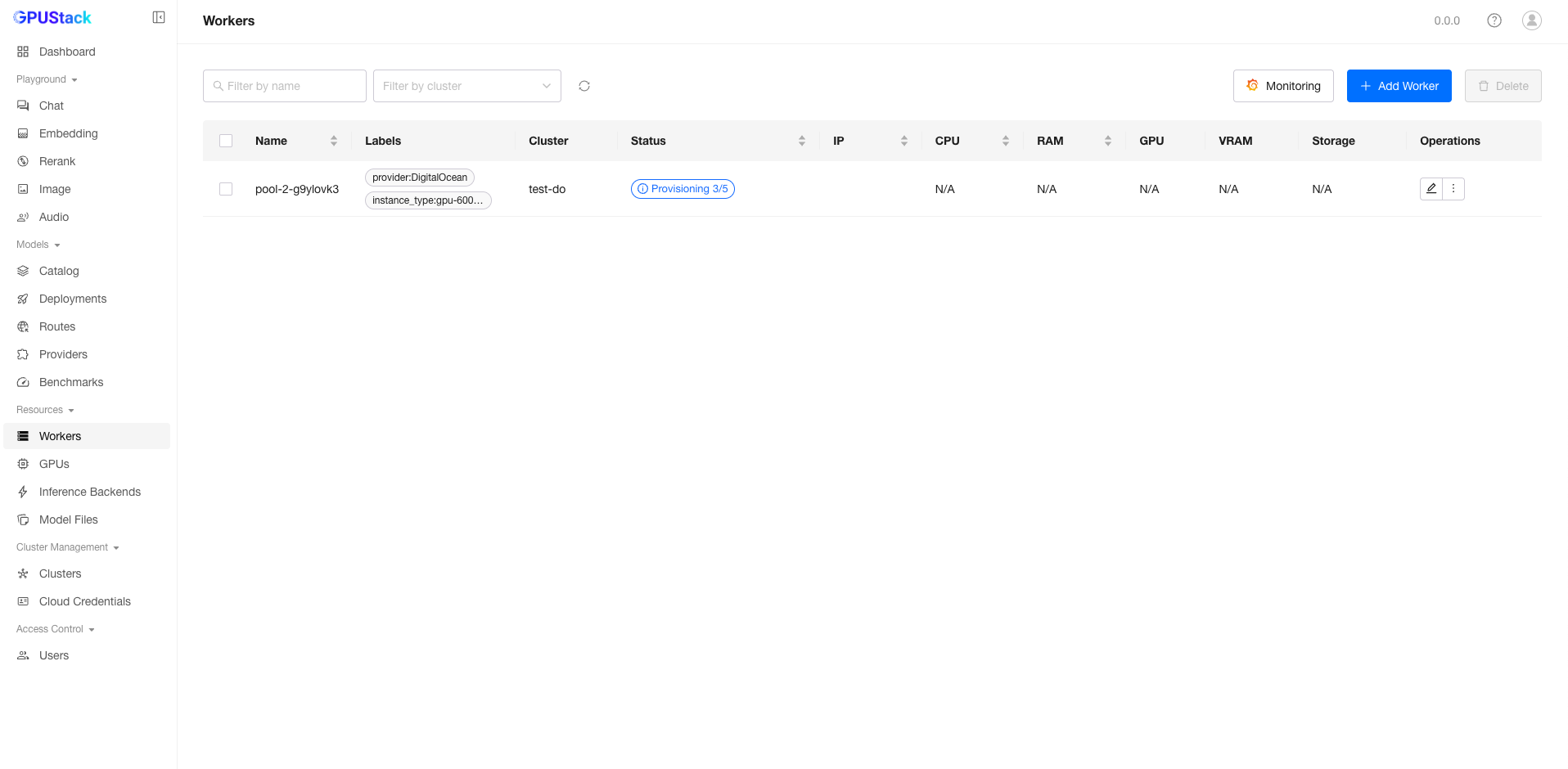1568x769 pixels.
Task: Toggle the select-all workers checkbox
Action: (226, 141)
